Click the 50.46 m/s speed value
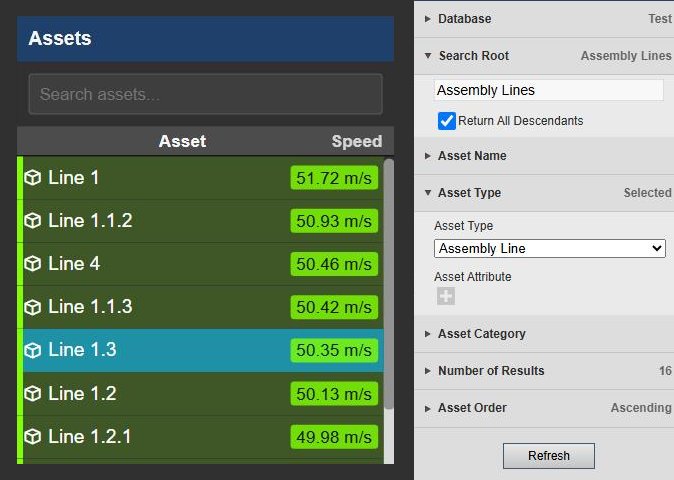The height and width of the screenshot is (480, 674). [x=334, y=264]
